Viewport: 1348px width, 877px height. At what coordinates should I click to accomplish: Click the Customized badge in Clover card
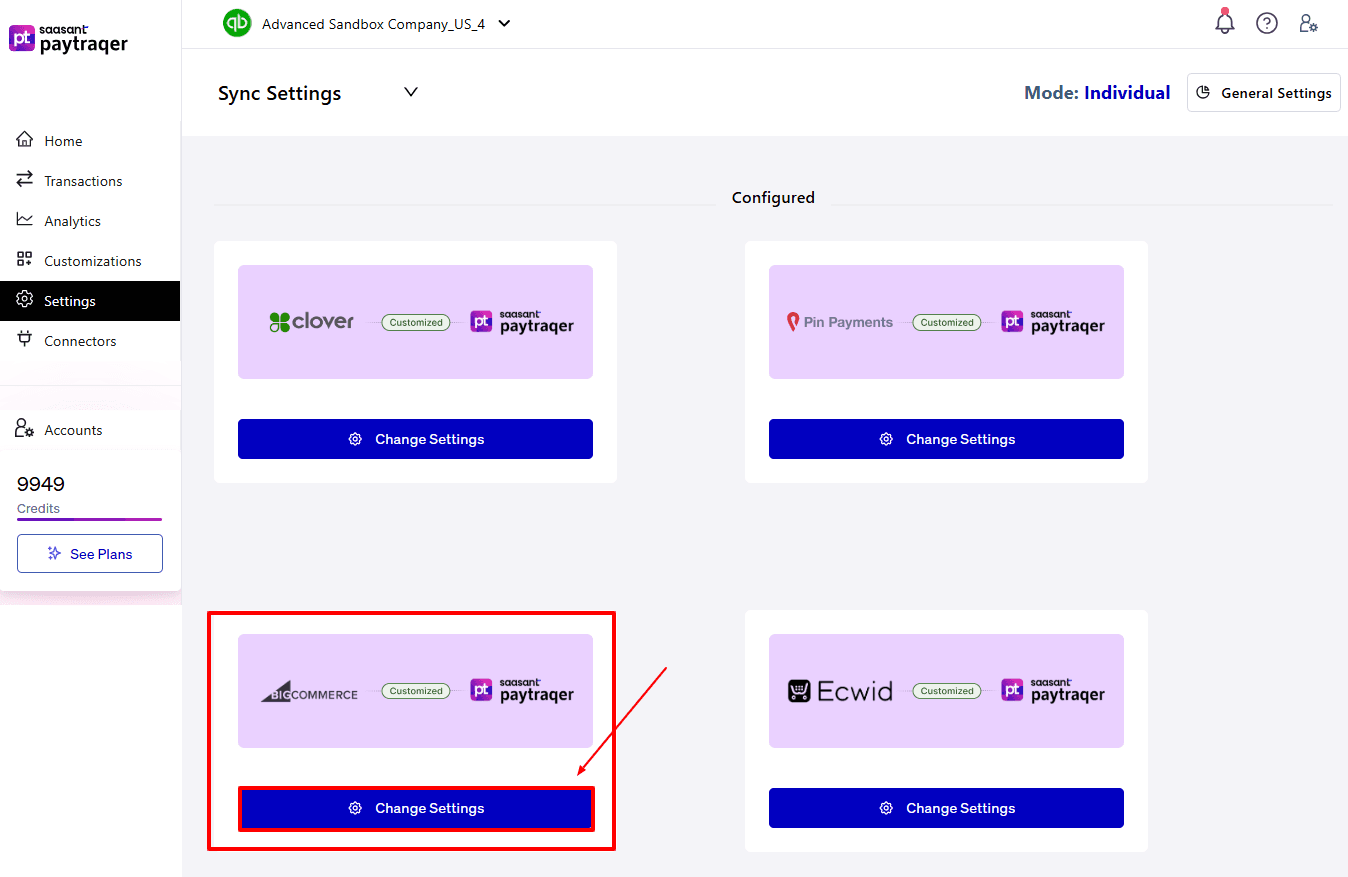coord(416,322)
